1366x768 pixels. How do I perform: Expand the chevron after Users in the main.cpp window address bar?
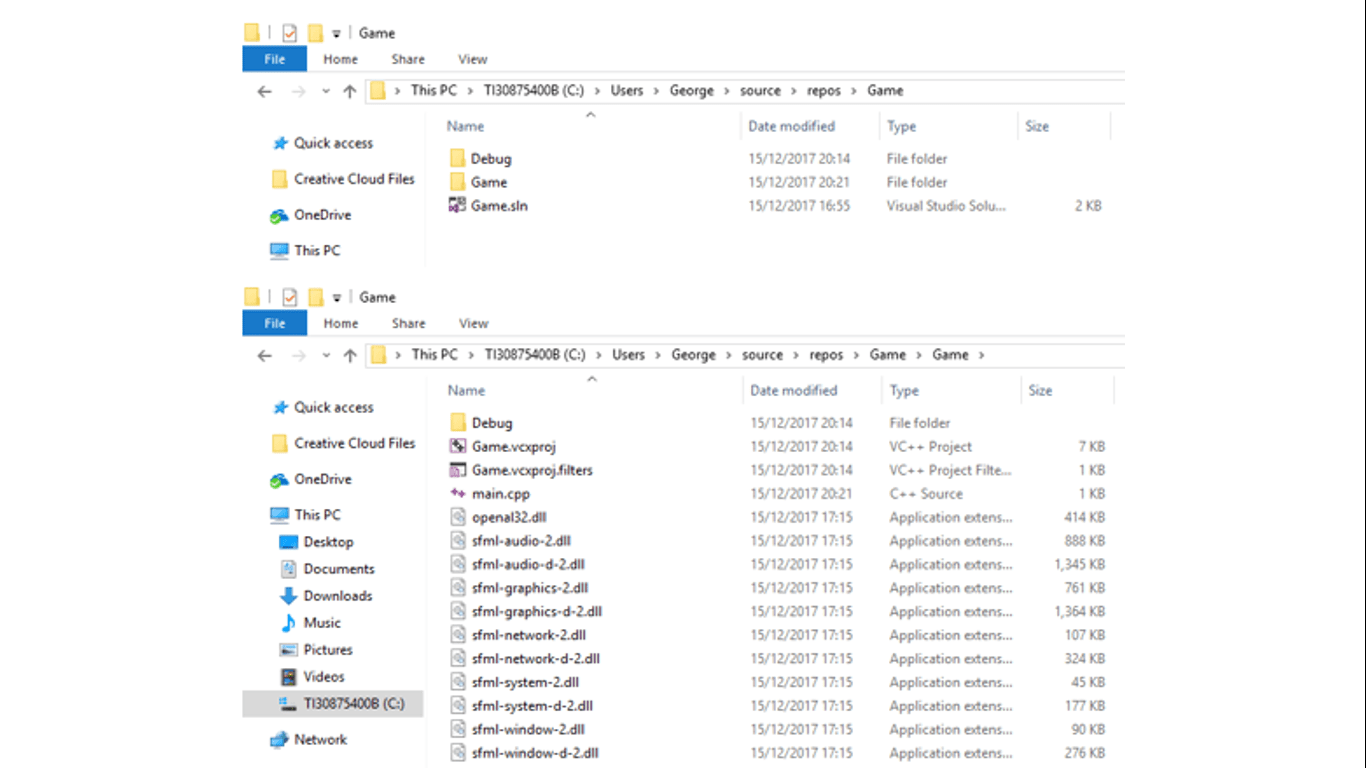(x=658, y=355)
